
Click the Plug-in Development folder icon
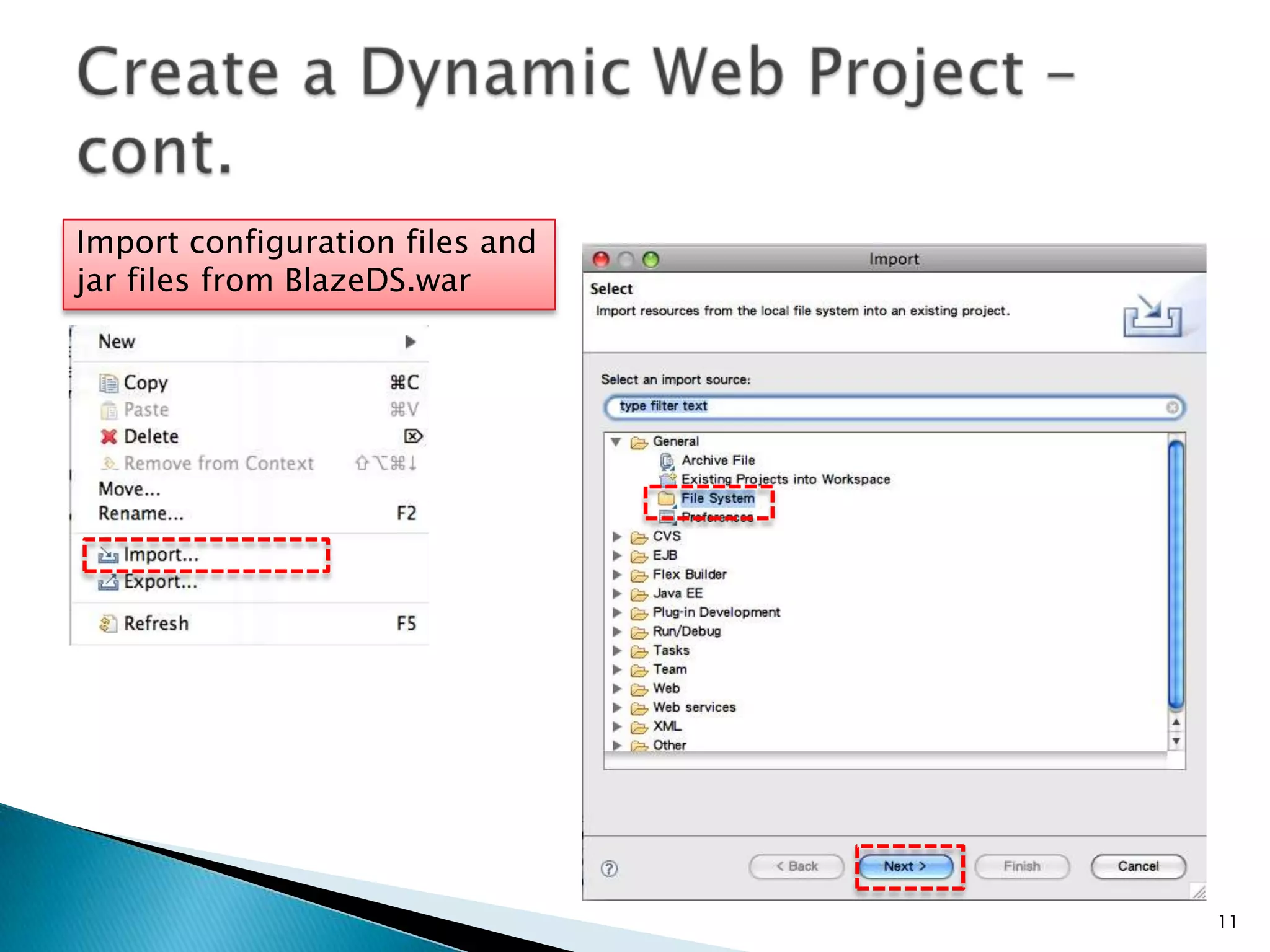[x=639, y=613]
